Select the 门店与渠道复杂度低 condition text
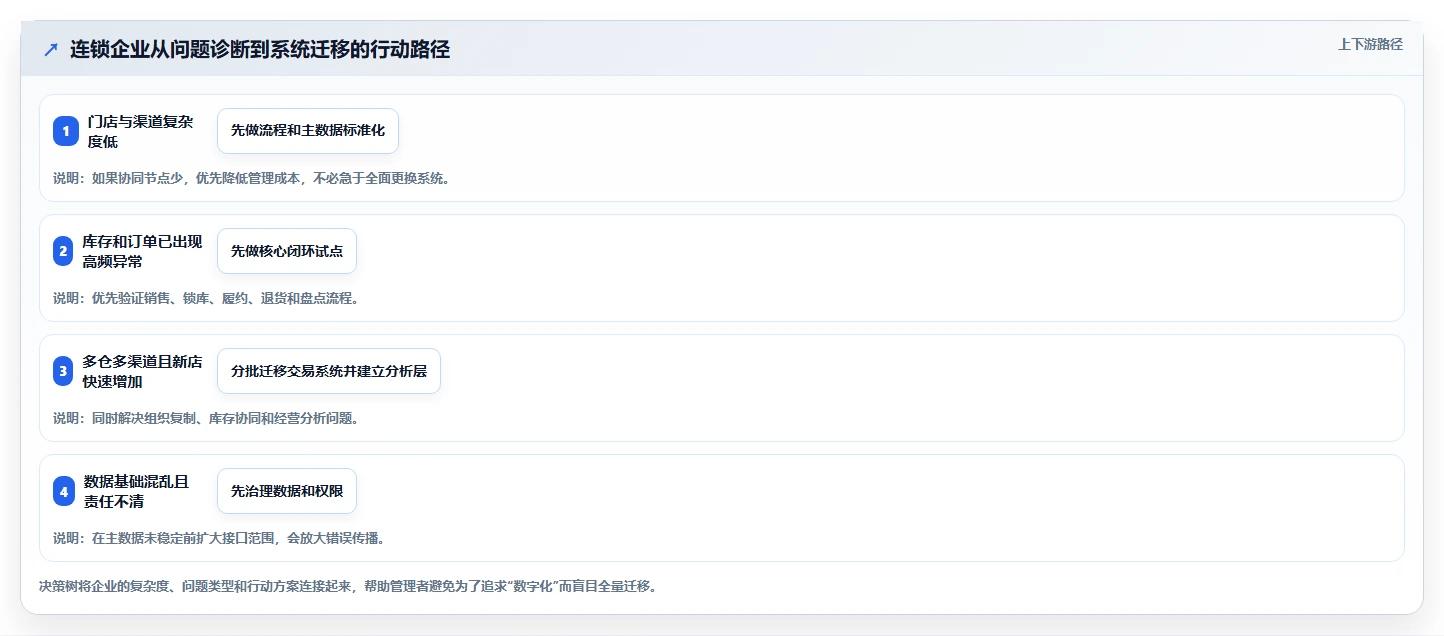1444x636 pixels. pos(141,131)
